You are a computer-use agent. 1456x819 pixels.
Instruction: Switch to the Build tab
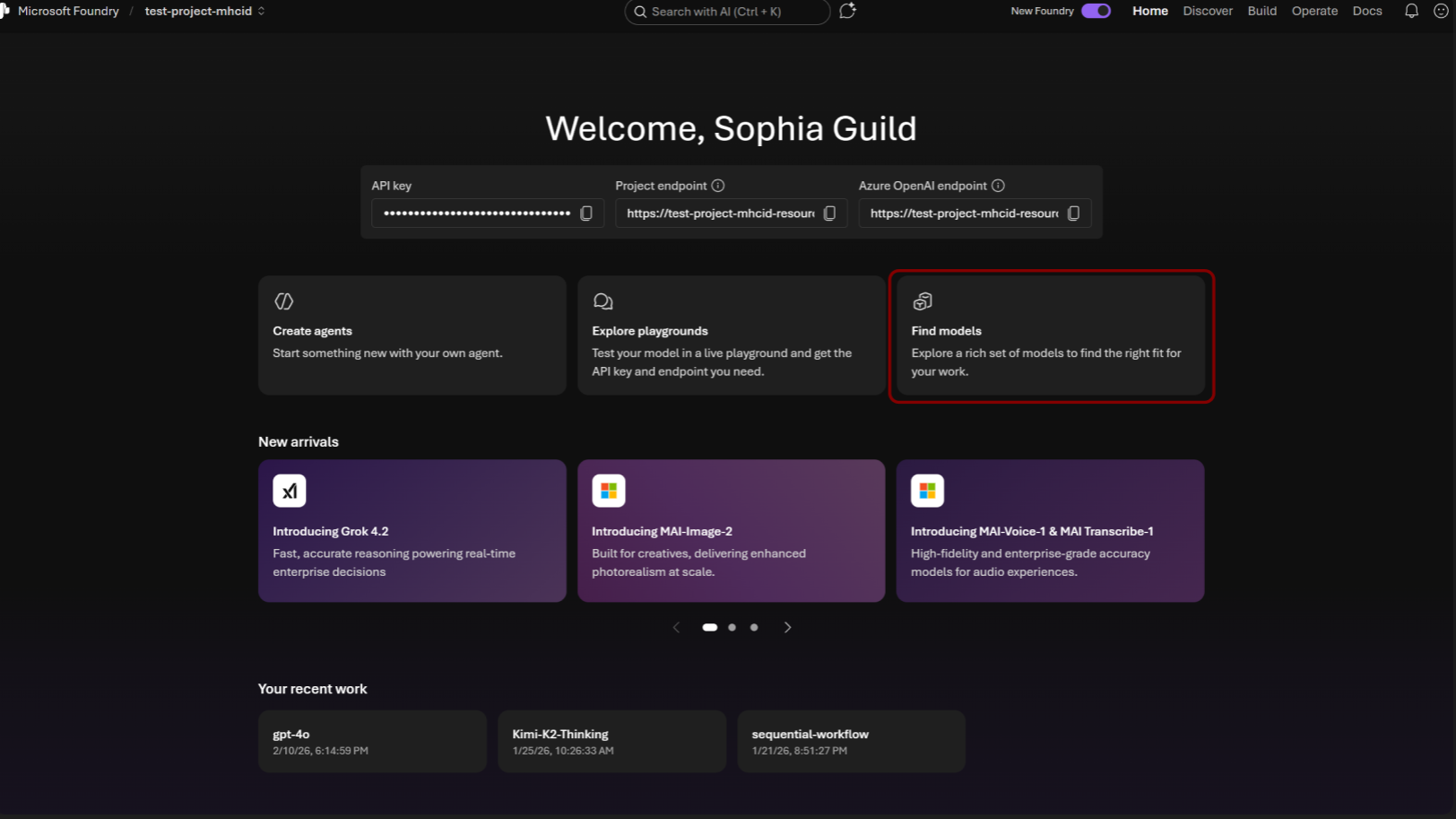1261,11
